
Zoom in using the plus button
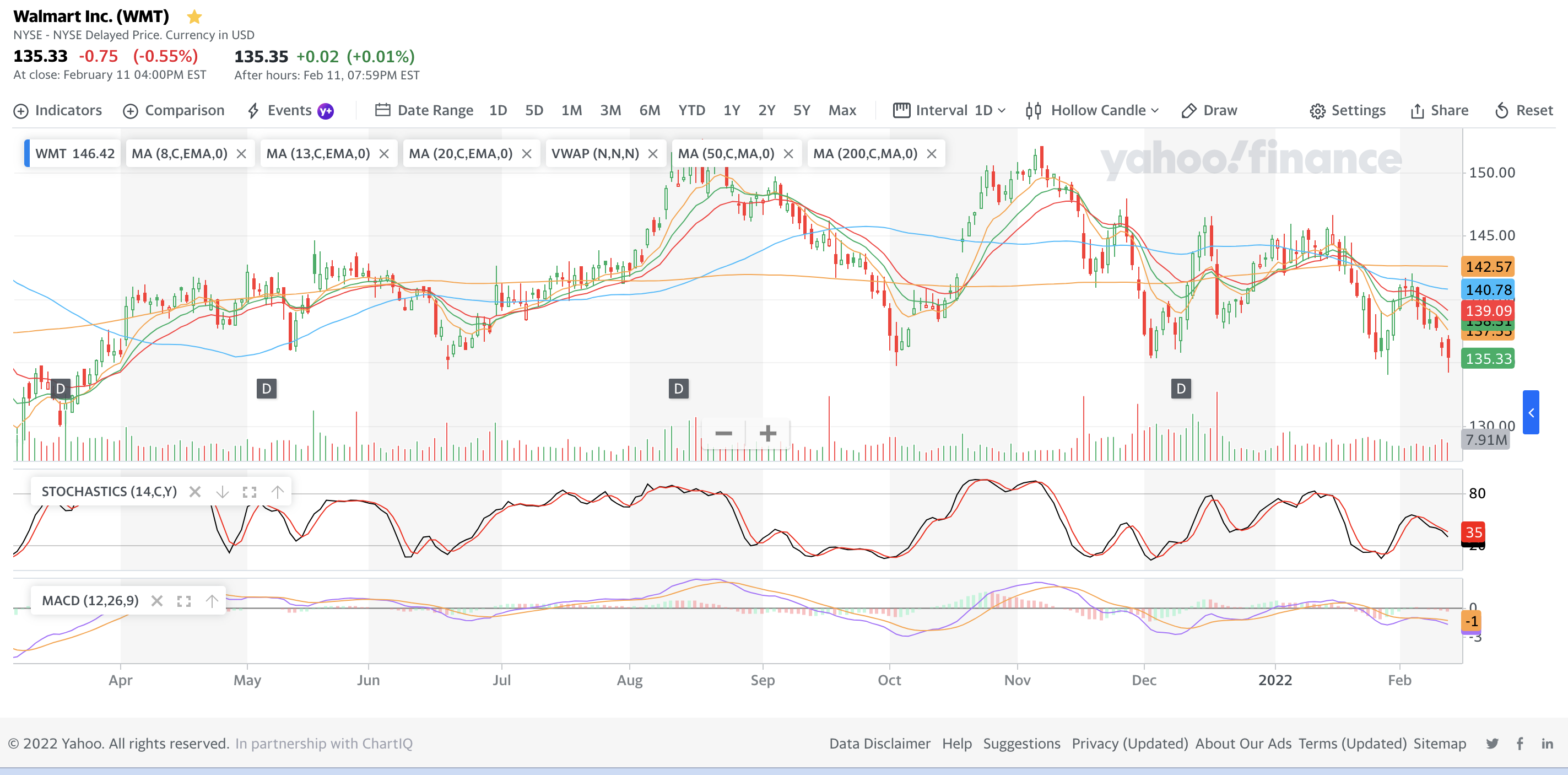click(x=767, y=433)
